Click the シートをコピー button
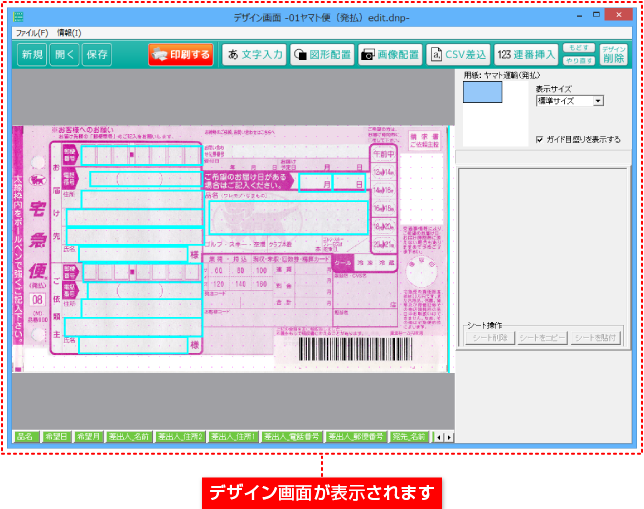The image size is (644, 509). click(x=543, y=338)
